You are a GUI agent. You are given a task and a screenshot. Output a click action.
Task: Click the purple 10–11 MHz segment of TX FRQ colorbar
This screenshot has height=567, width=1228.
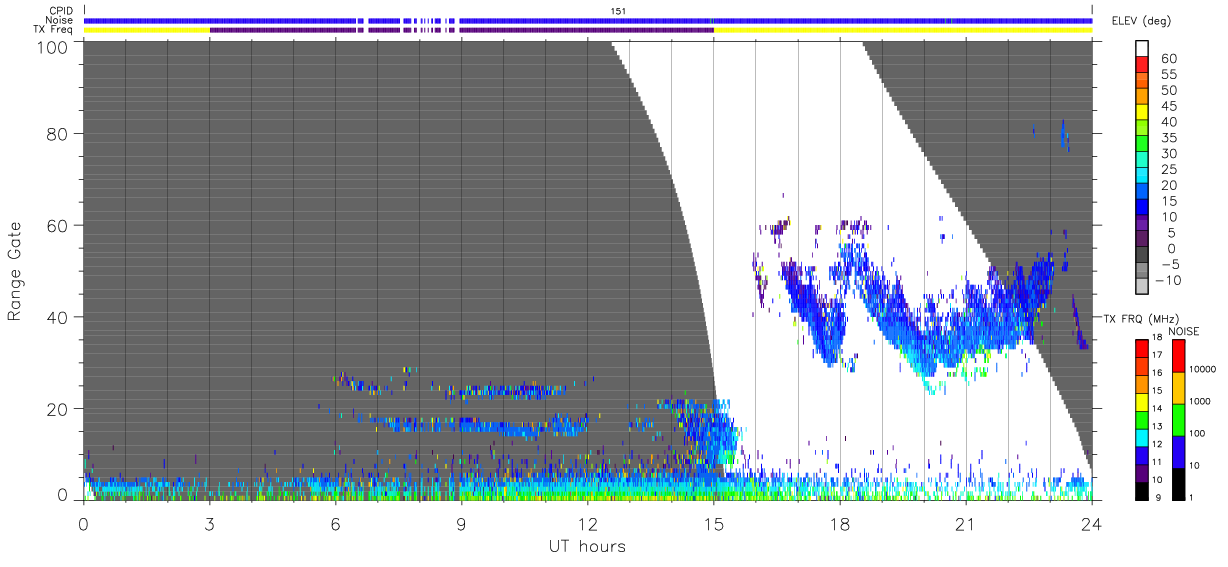point(1143,471)
